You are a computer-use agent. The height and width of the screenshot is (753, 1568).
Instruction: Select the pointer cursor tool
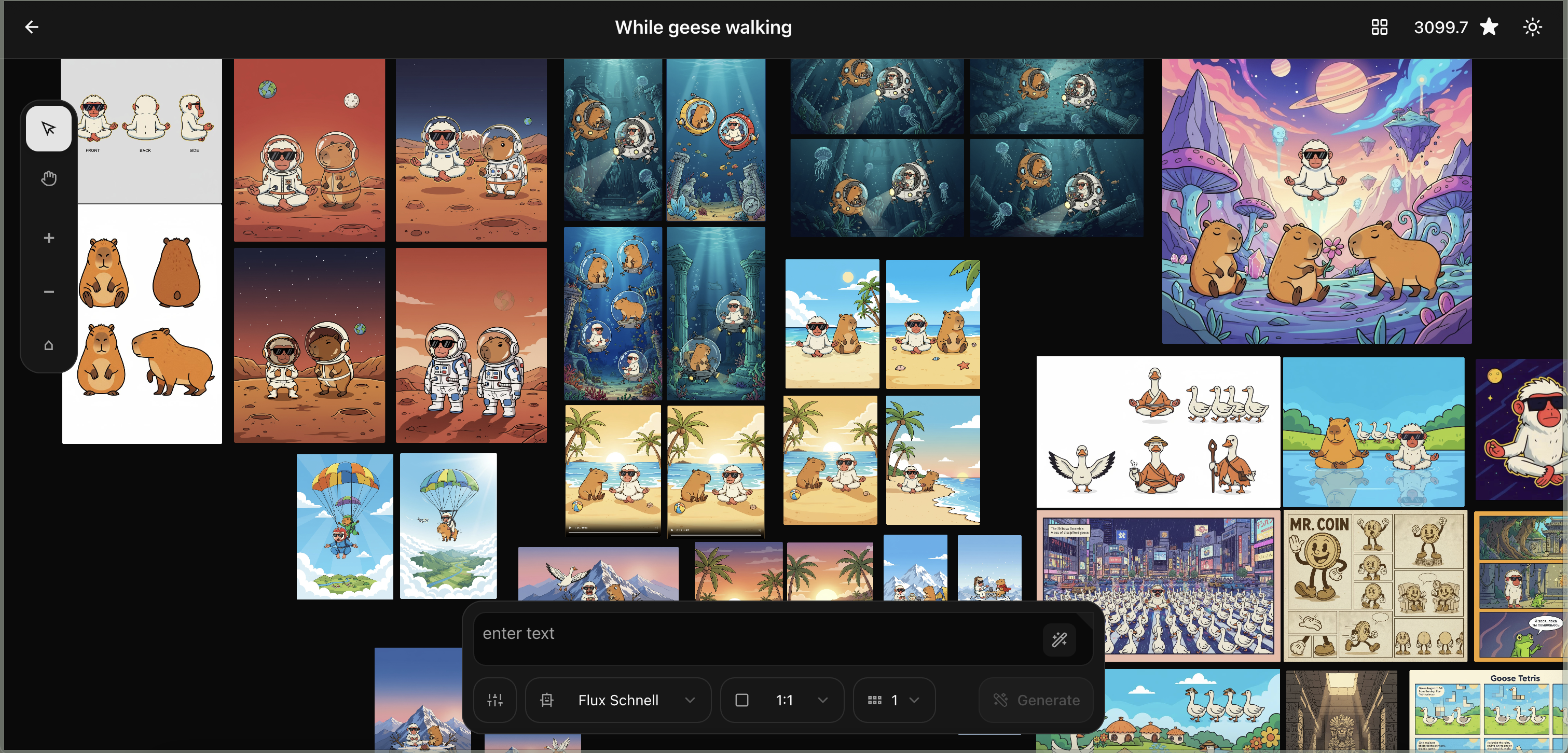click(49, 128)
